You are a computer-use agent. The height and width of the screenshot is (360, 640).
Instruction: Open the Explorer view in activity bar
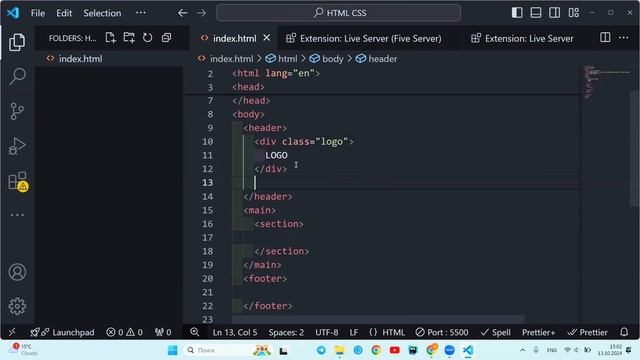[17, 42]
